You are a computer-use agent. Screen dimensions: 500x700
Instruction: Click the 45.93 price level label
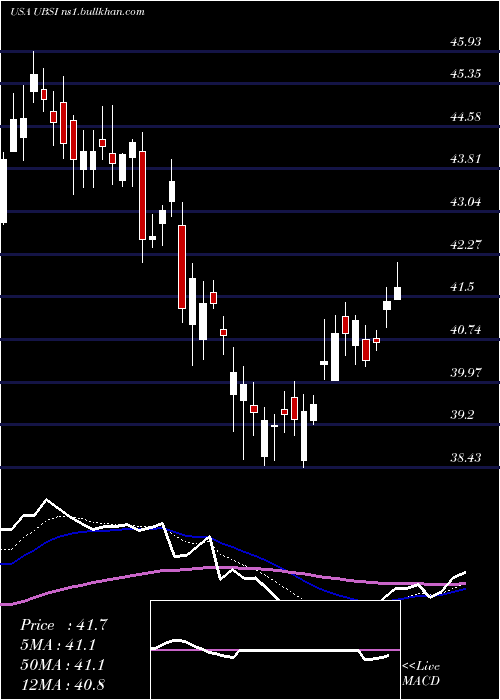[466, 42]
